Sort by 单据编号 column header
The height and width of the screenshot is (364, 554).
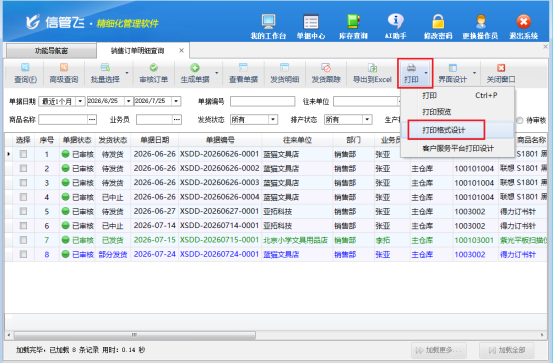(x=220, y=140)
